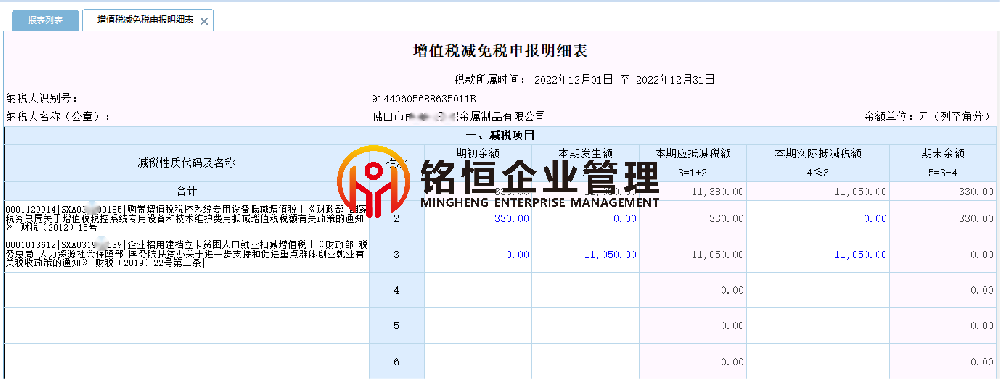Click the 纳税人名称（公章） label
Viewport: 1000px width, 379px height.
(58, 117)
